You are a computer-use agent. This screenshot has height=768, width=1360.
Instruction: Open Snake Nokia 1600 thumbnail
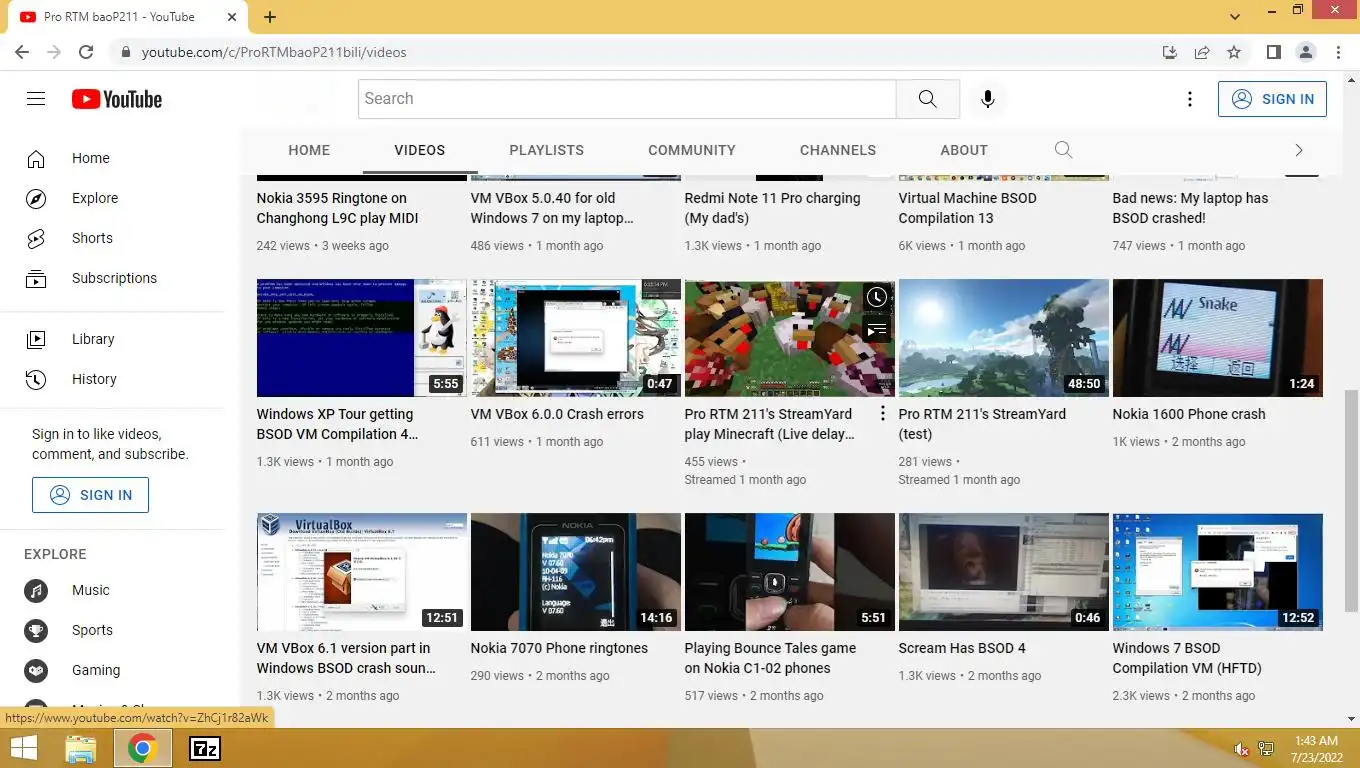pos(1218,338)
